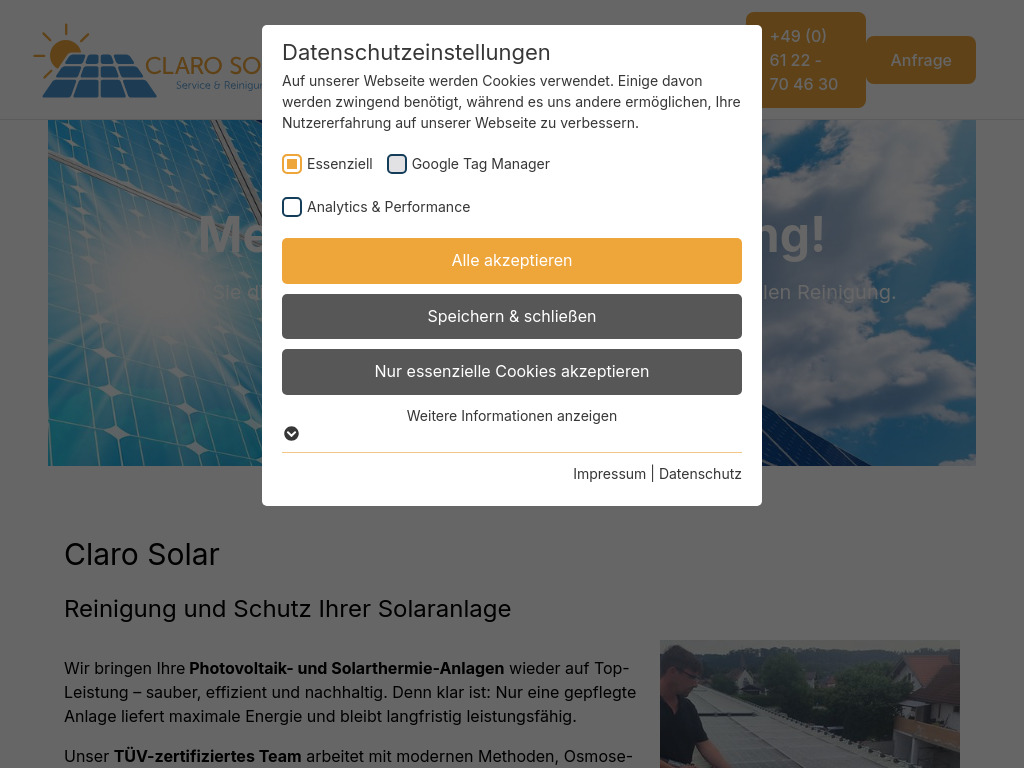The image size is (1024, 768).
Task: Click Speichern & schließen
Action: click(511, 316)
